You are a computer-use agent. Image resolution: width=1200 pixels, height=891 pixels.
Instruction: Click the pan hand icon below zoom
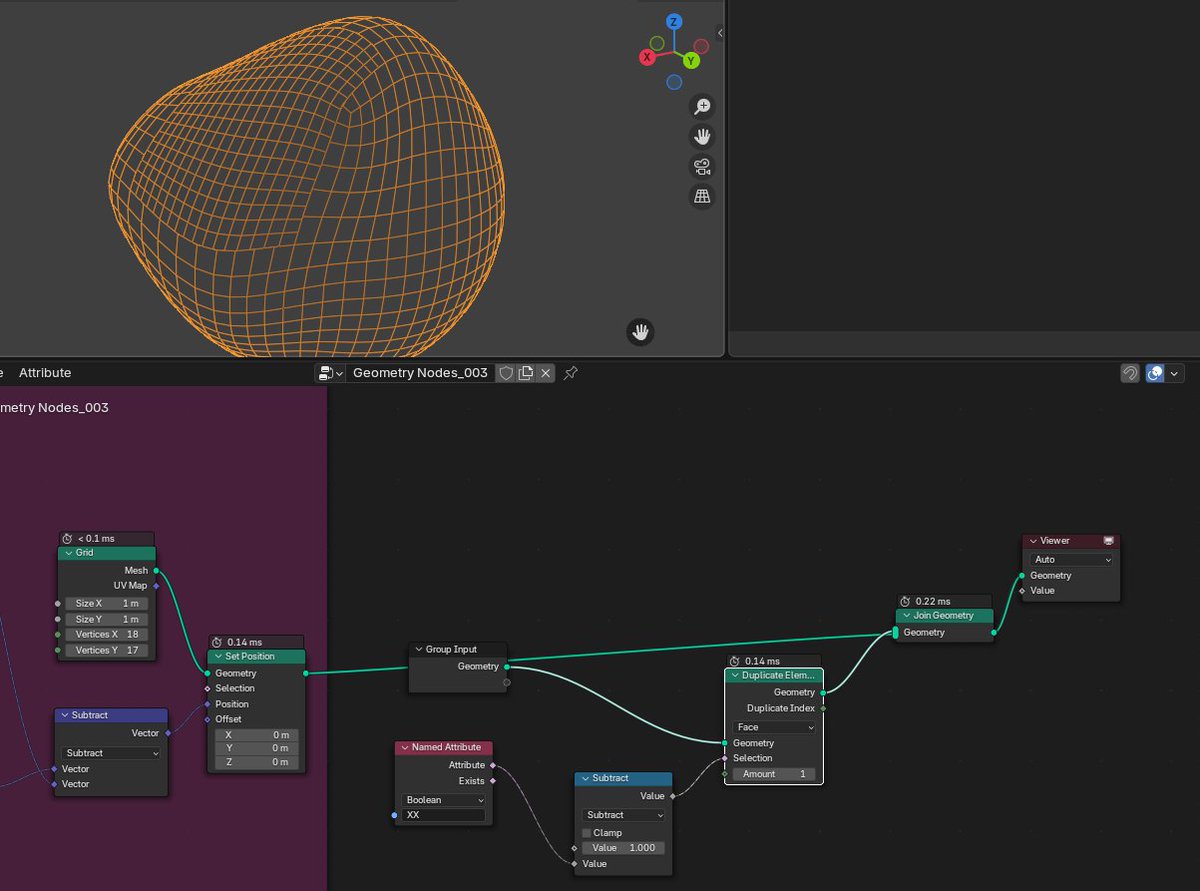pos(703,136)
